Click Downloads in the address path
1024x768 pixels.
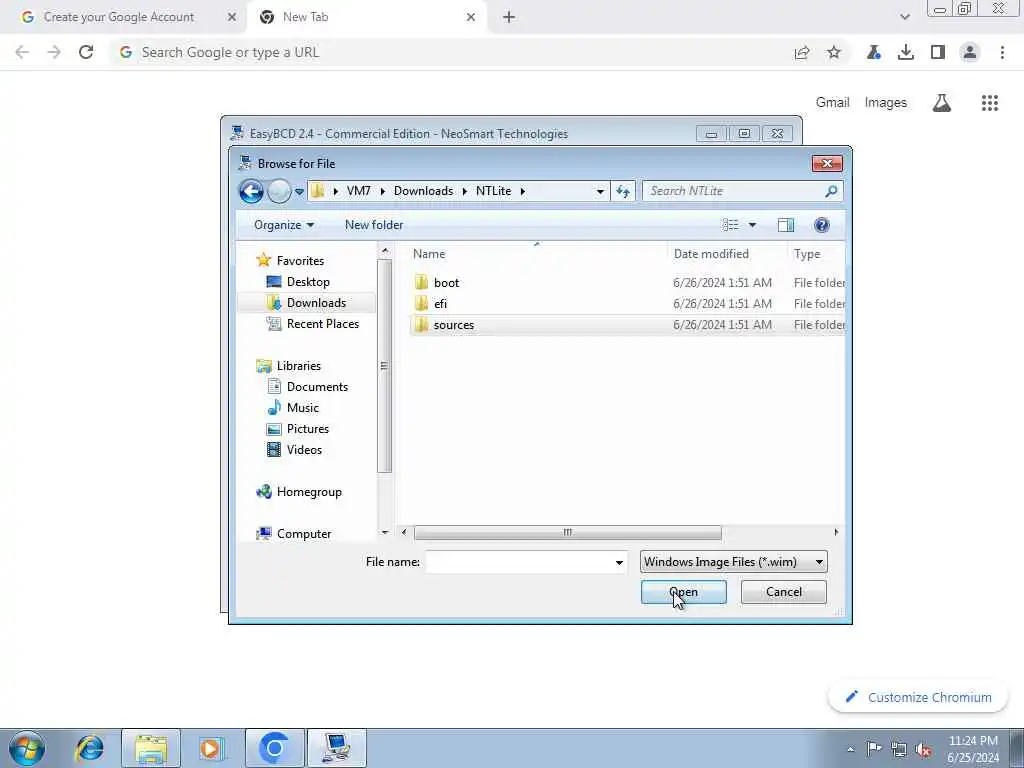pos(423,191)
